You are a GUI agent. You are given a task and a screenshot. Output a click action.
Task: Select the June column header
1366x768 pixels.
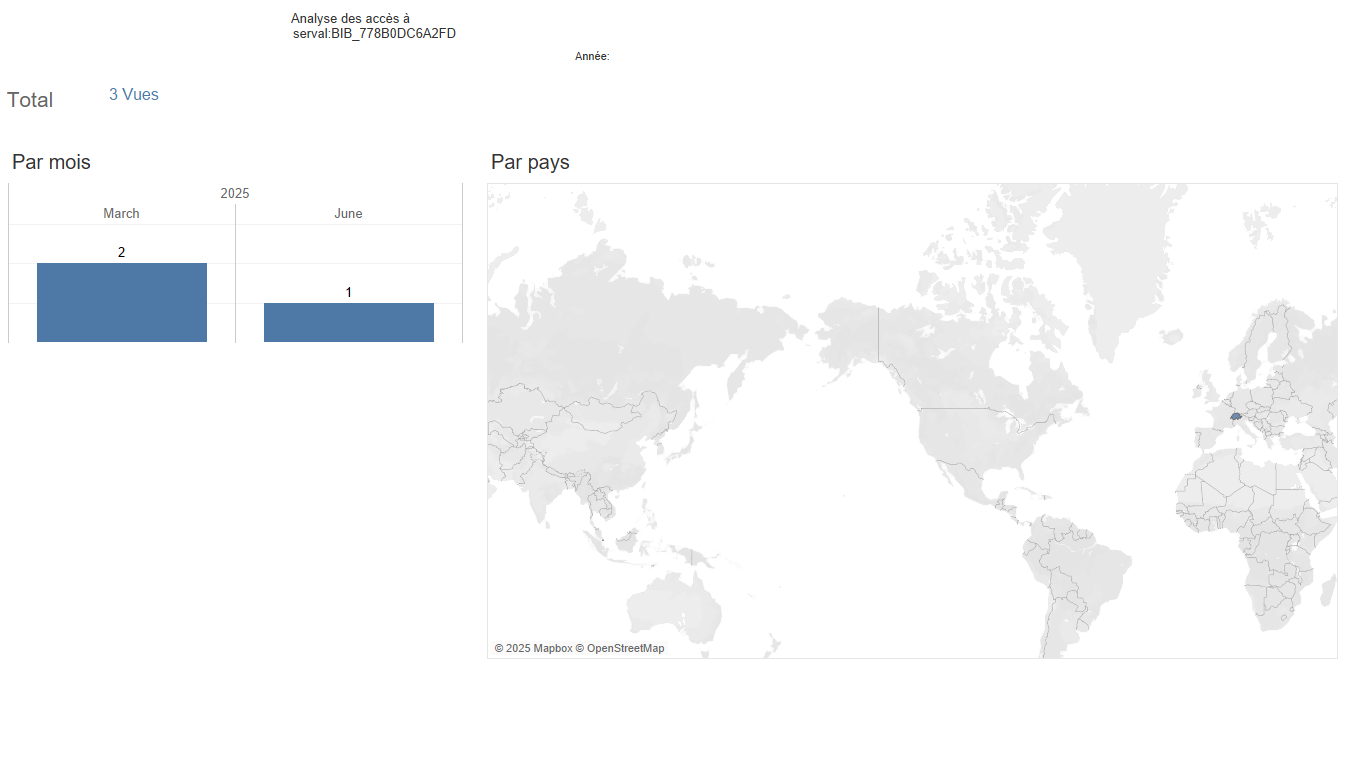coord(348,213)
